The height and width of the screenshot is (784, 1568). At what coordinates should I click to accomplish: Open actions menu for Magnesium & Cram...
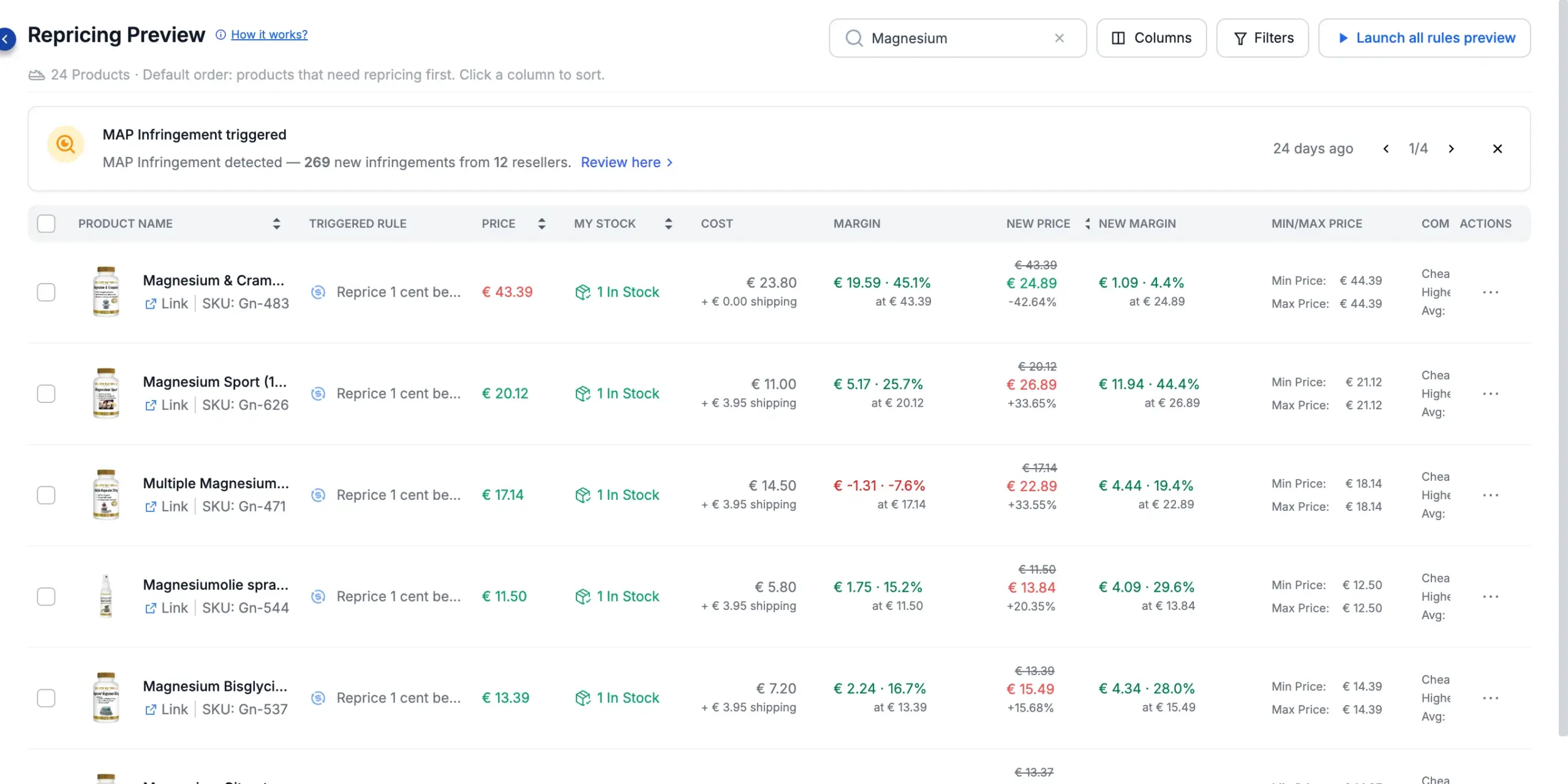[1490, 292]
